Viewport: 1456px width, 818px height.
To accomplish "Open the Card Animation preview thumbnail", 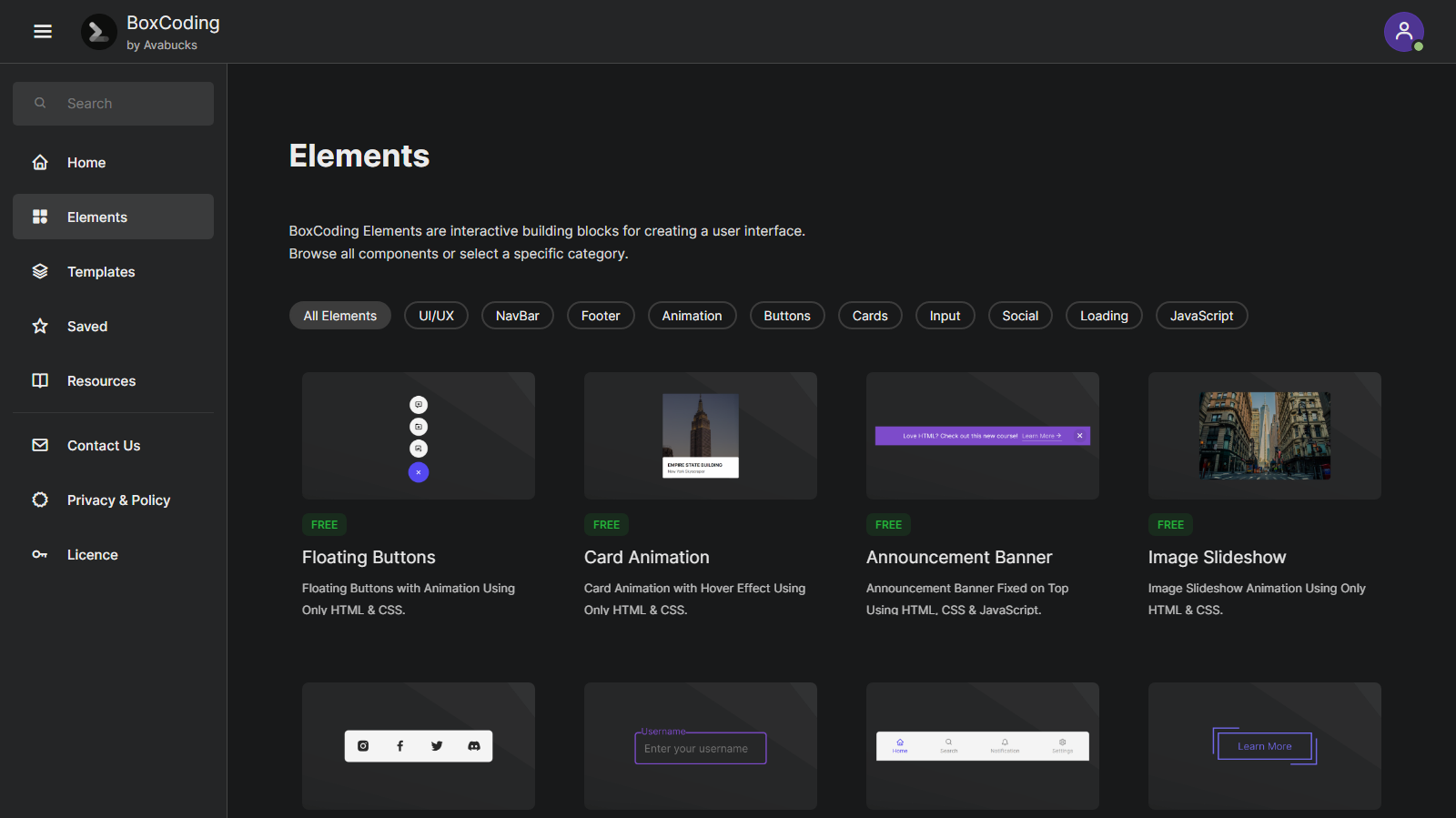I will pyautogui.click(x=701, y=436).
